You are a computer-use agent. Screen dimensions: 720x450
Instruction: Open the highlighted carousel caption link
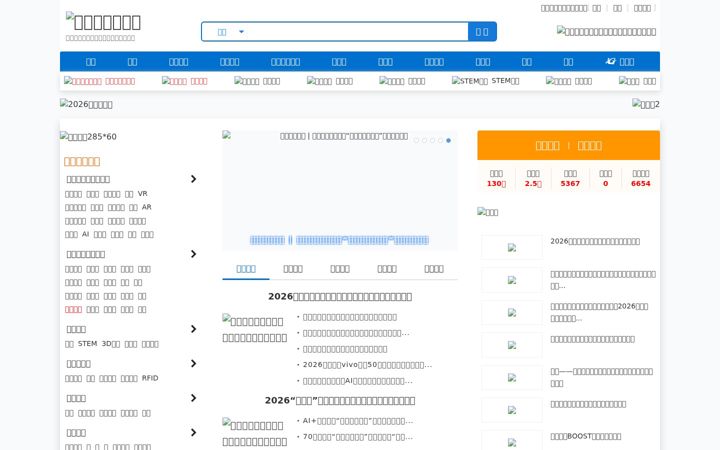(x=339, y=240)
